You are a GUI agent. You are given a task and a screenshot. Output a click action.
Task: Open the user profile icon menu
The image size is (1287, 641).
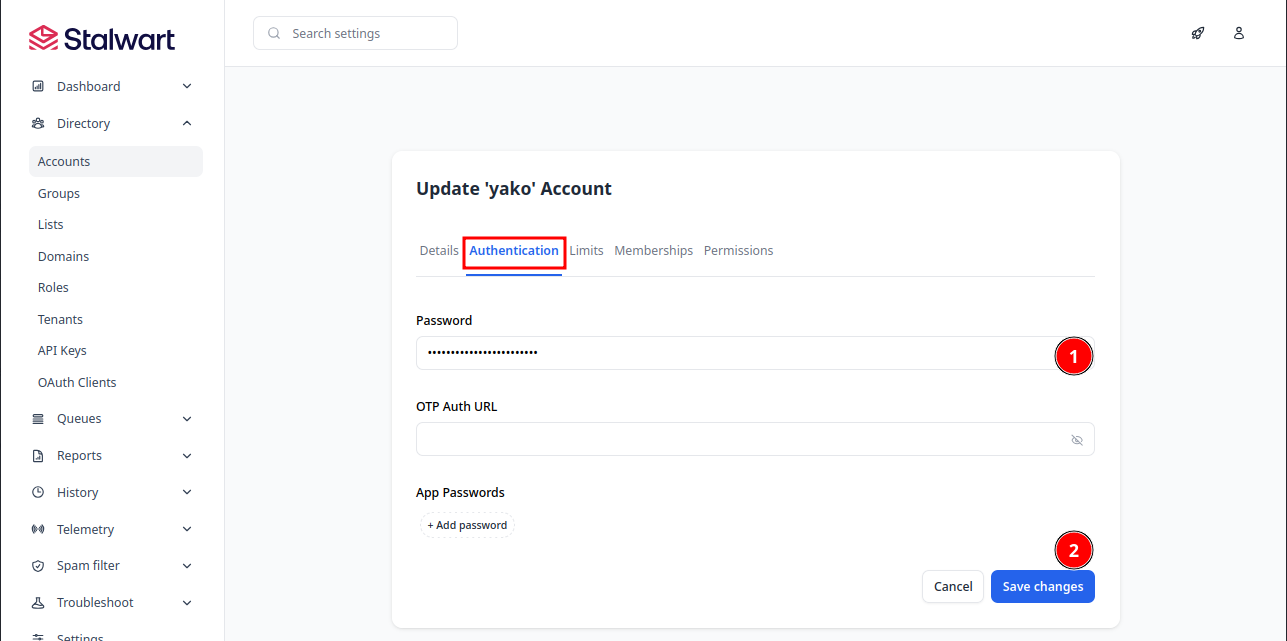click(1239, 33)
